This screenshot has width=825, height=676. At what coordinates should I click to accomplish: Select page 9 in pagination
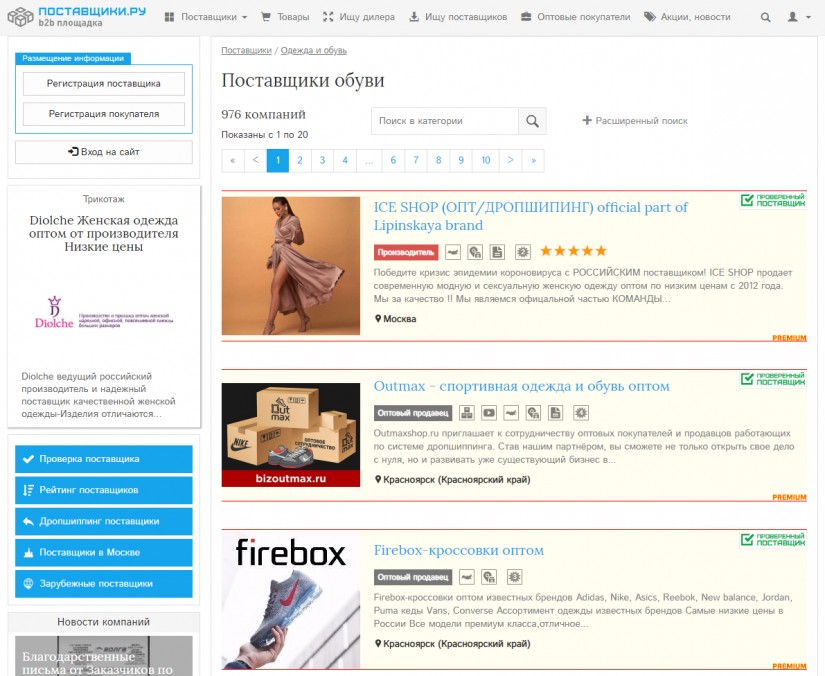click(x=461, y=160)
